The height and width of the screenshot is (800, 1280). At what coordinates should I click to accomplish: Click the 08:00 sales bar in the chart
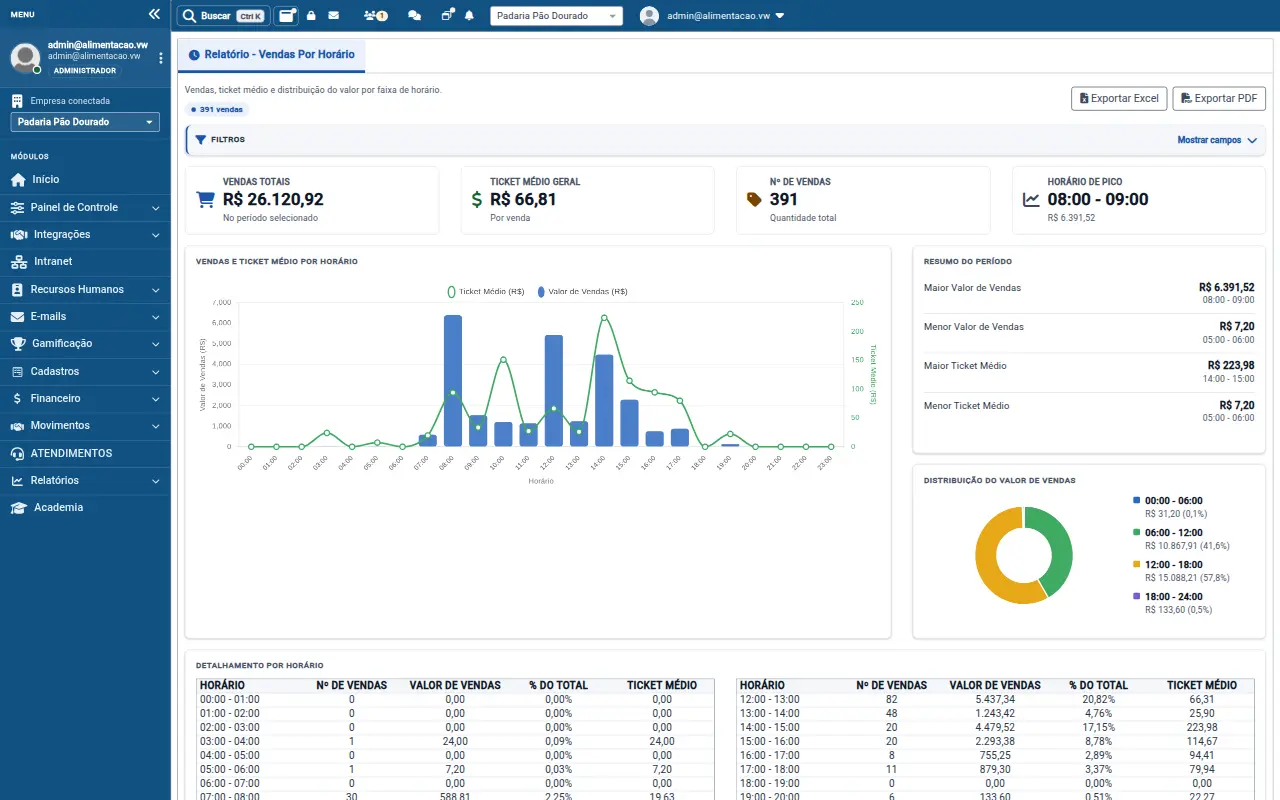coord(453,381)
